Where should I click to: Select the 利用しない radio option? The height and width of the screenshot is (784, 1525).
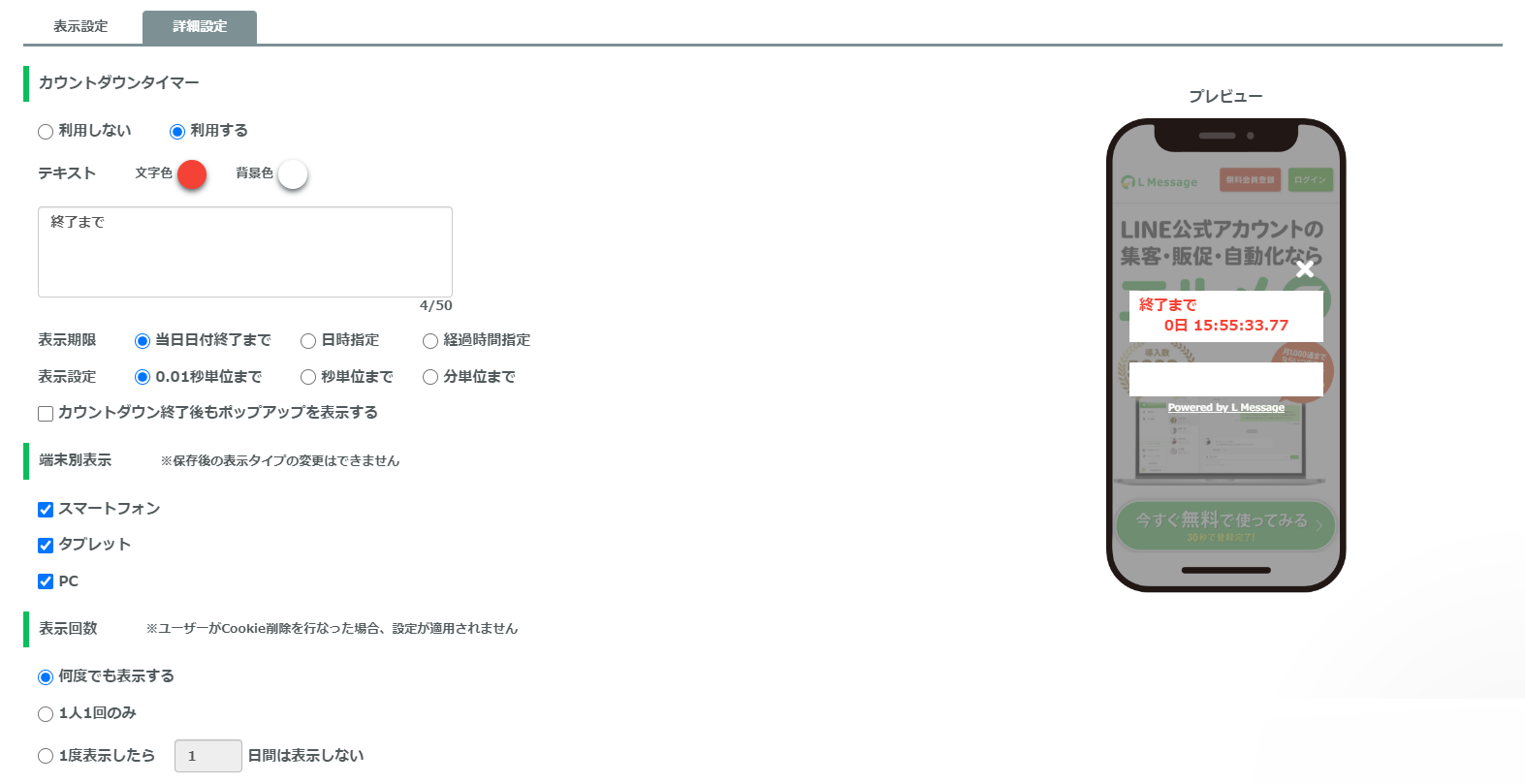46,132
